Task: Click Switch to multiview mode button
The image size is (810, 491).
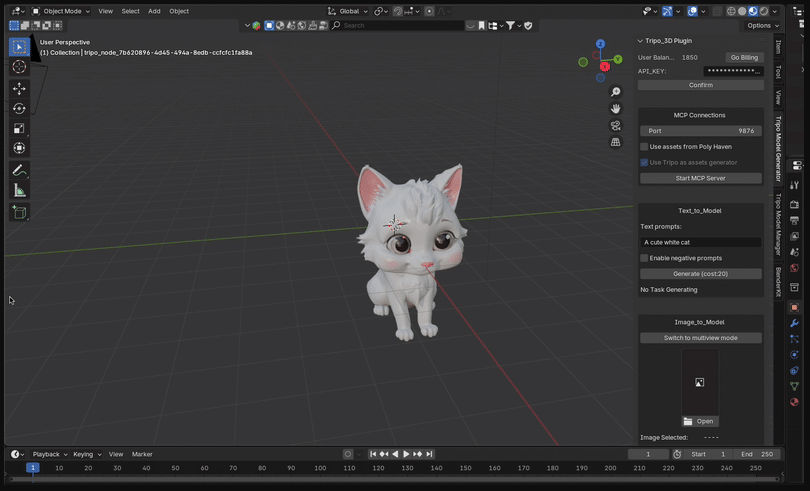Action: point(700,338)
